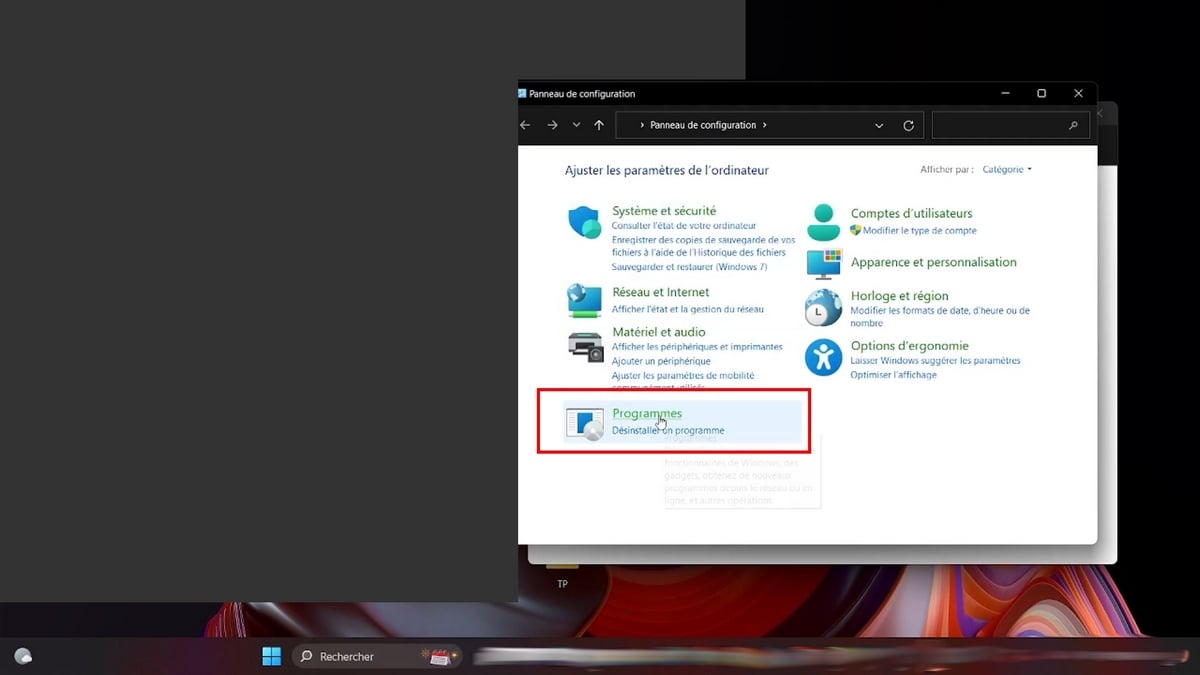Viewport: 1200px width, 675px height.
Task: Open the Options d'ergonomie accessibility icon
Action: [x=823, y=356]
